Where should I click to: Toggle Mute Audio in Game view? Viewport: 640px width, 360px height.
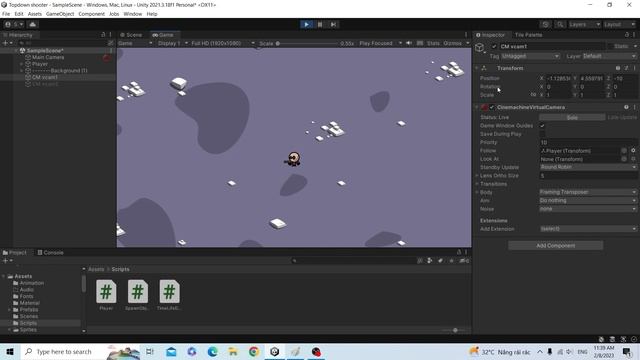[x=409, y=43]
